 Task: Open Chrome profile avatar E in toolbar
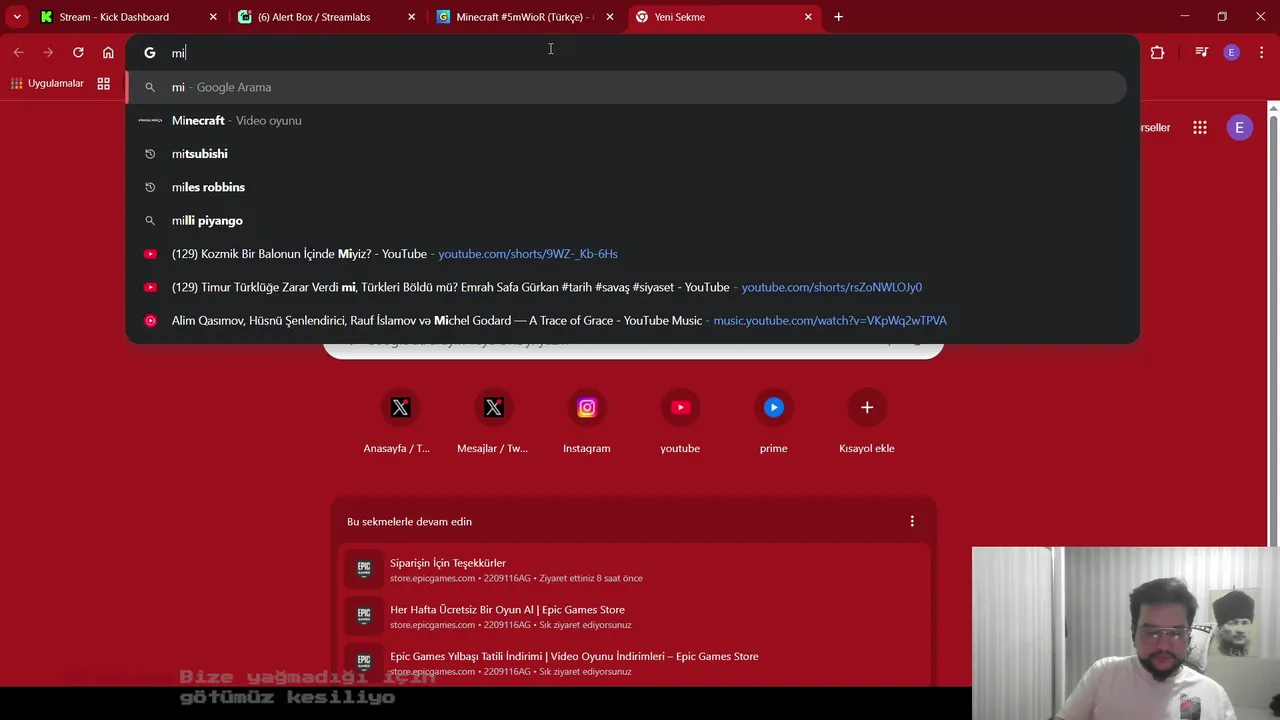pyautogui.click(x=1232, y=53)
